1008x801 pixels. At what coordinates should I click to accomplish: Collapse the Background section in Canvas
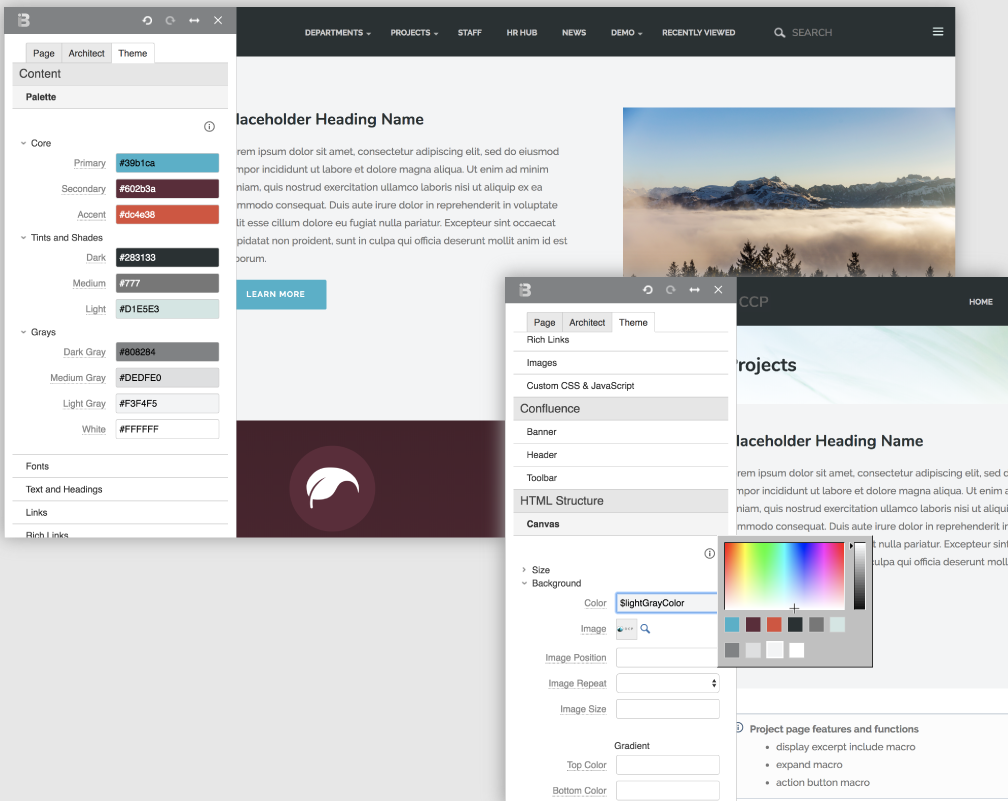point(524,583)
